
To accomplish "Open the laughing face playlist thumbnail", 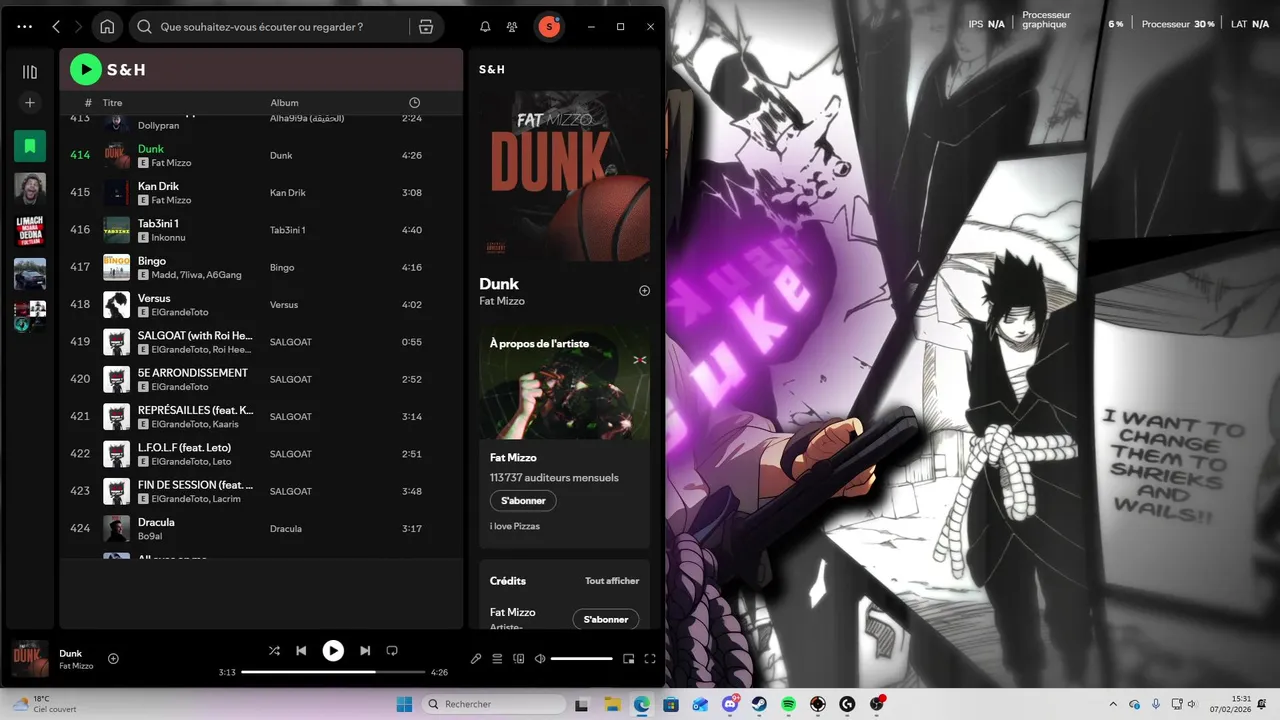I will [30, 189].
